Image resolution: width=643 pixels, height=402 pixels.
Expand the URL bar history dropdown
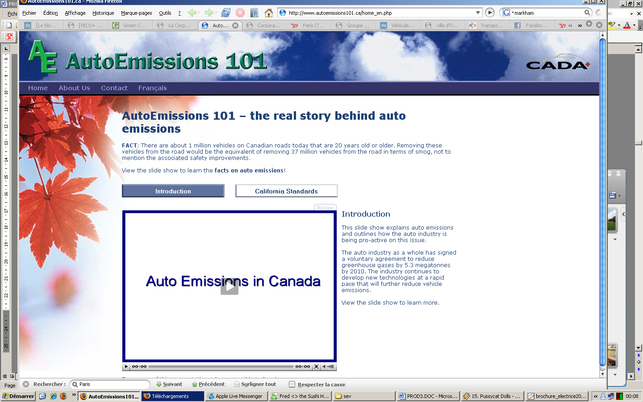478,13
